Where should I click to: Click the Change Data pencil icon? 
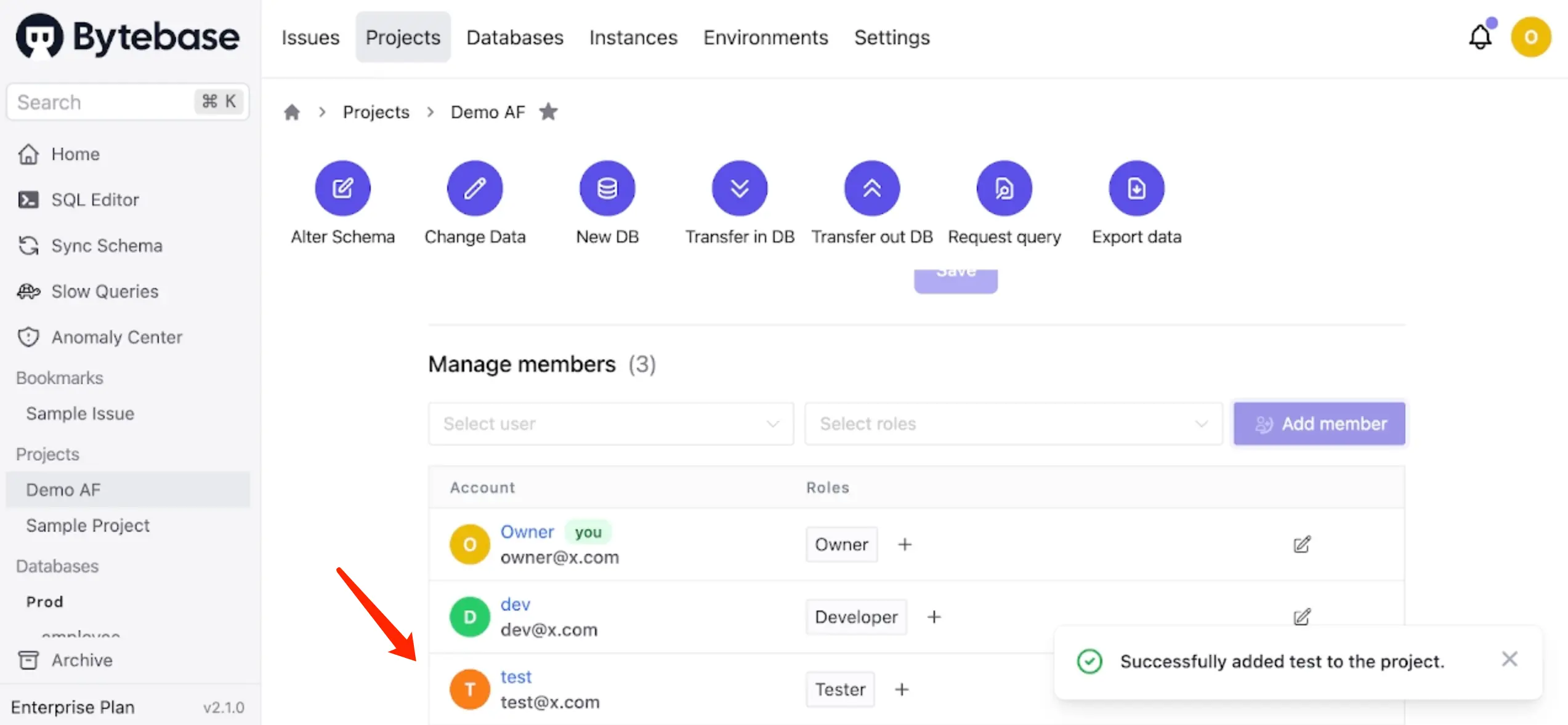tap(475, 188)
